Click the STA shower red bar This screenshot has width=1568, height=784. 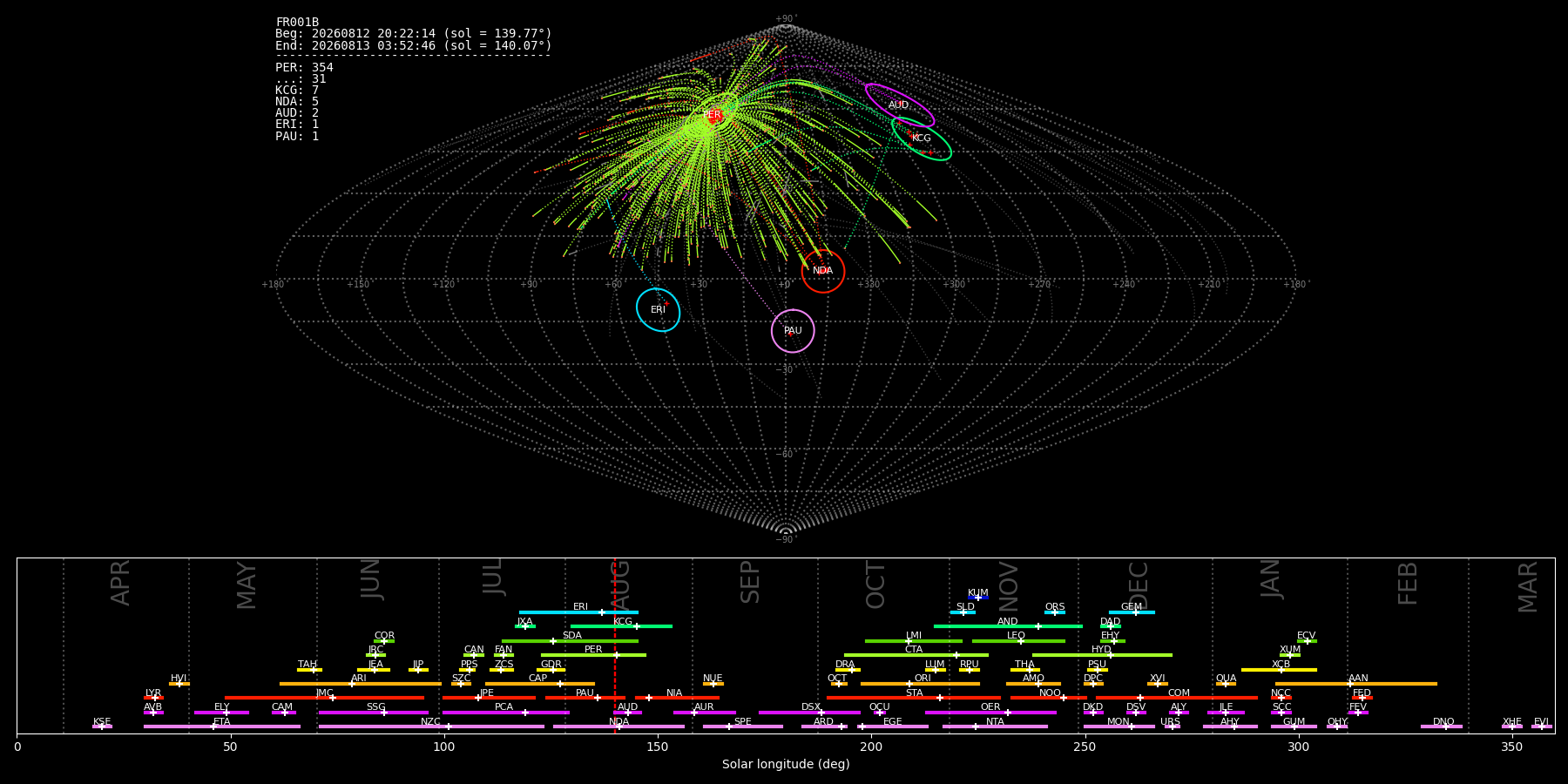914,698
